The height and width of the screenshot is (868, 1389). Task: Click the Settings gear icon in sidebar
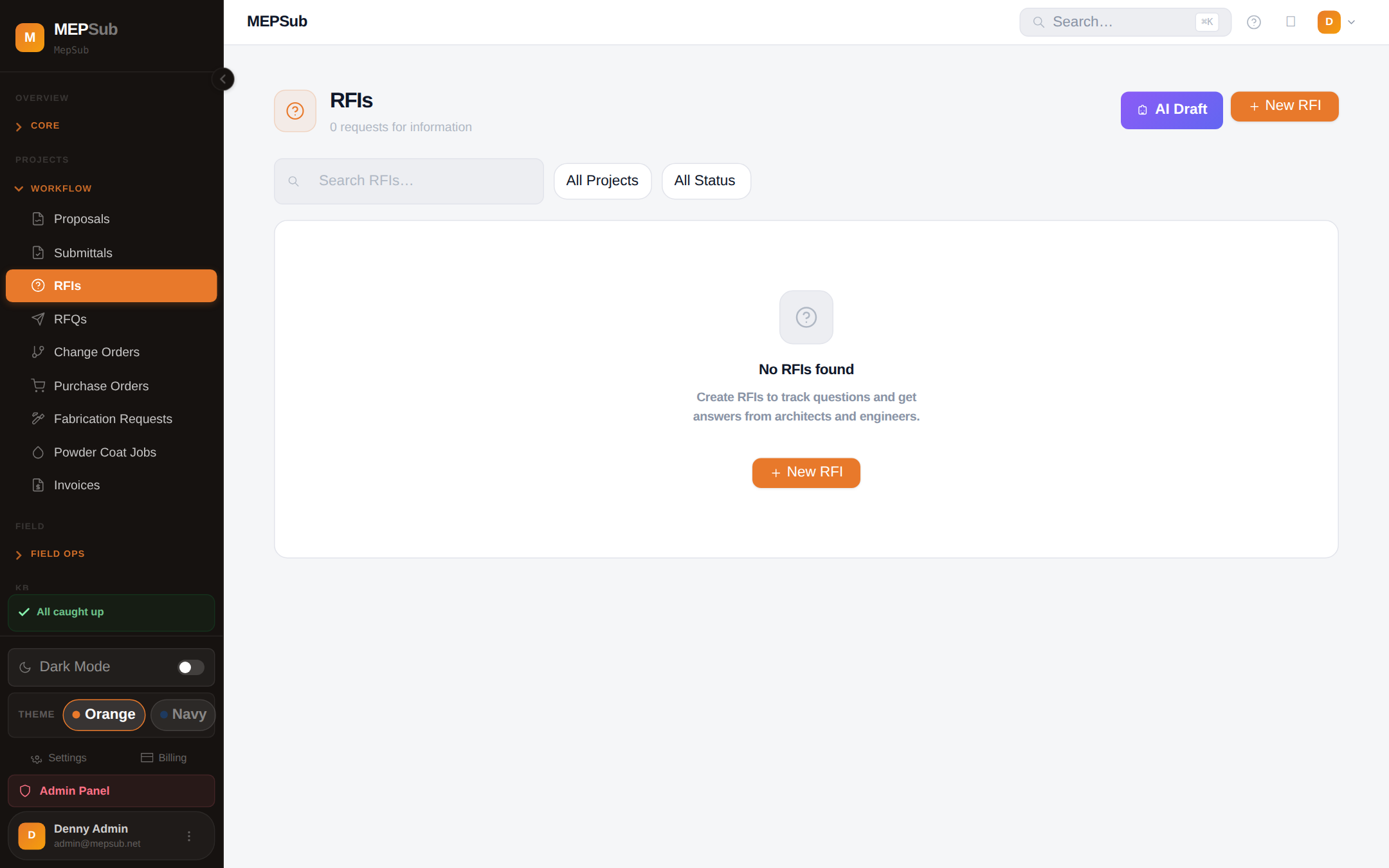37,759
